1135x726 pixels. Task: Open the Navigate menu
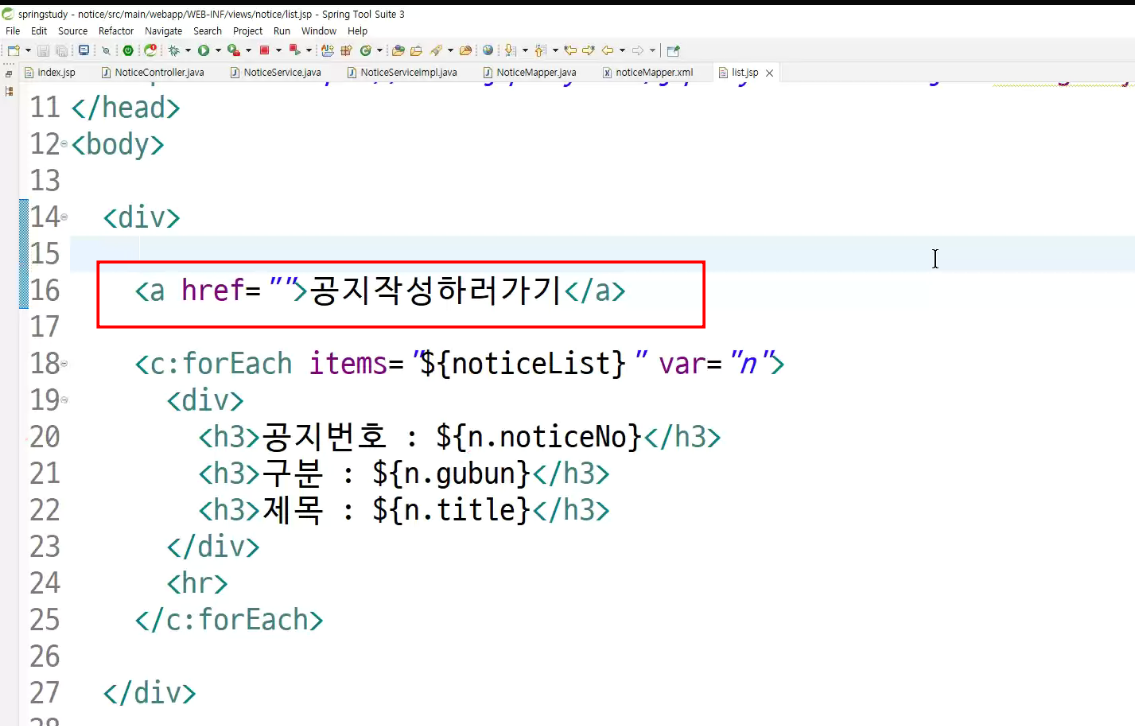[x=164, y=31]
